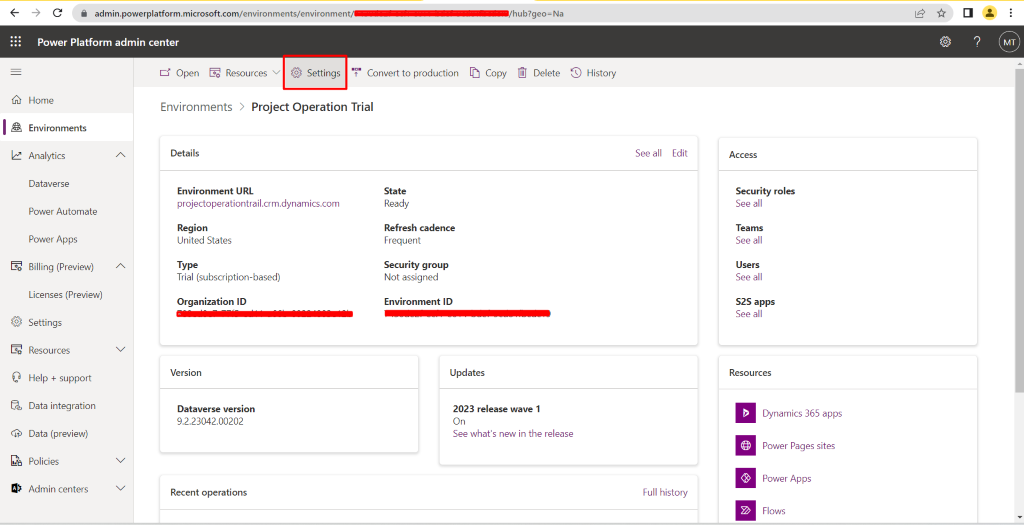Open the MT account avatar
The height and width of the screenshot is (525, 1024).
coord(1009,42)
